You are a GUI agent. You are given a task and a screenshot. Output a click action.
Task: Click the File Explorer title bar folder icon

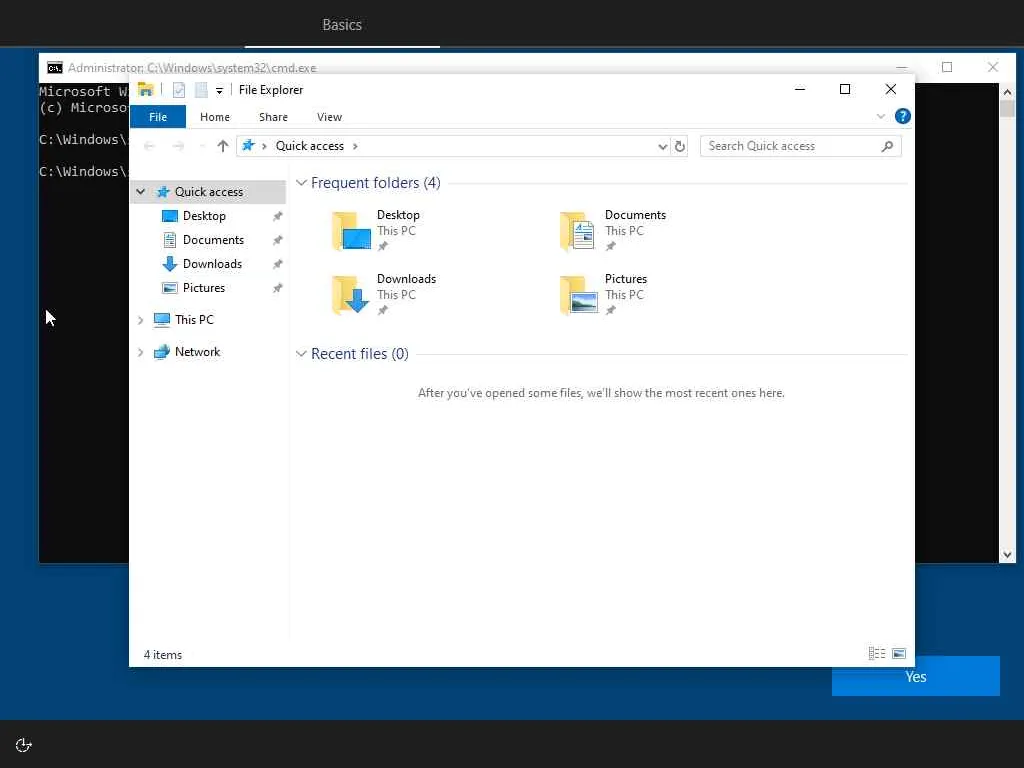tap(146, 89)
